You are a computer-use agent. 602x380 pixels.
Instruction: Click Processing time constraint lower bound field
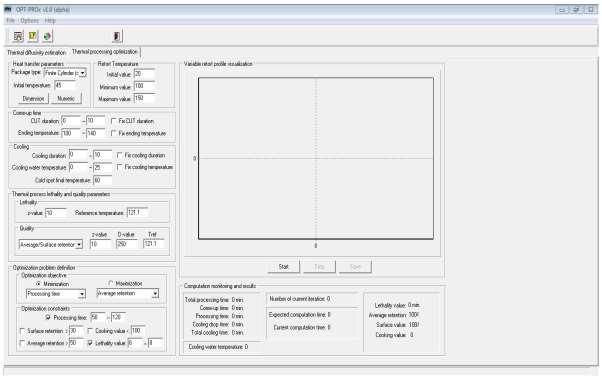98,317
